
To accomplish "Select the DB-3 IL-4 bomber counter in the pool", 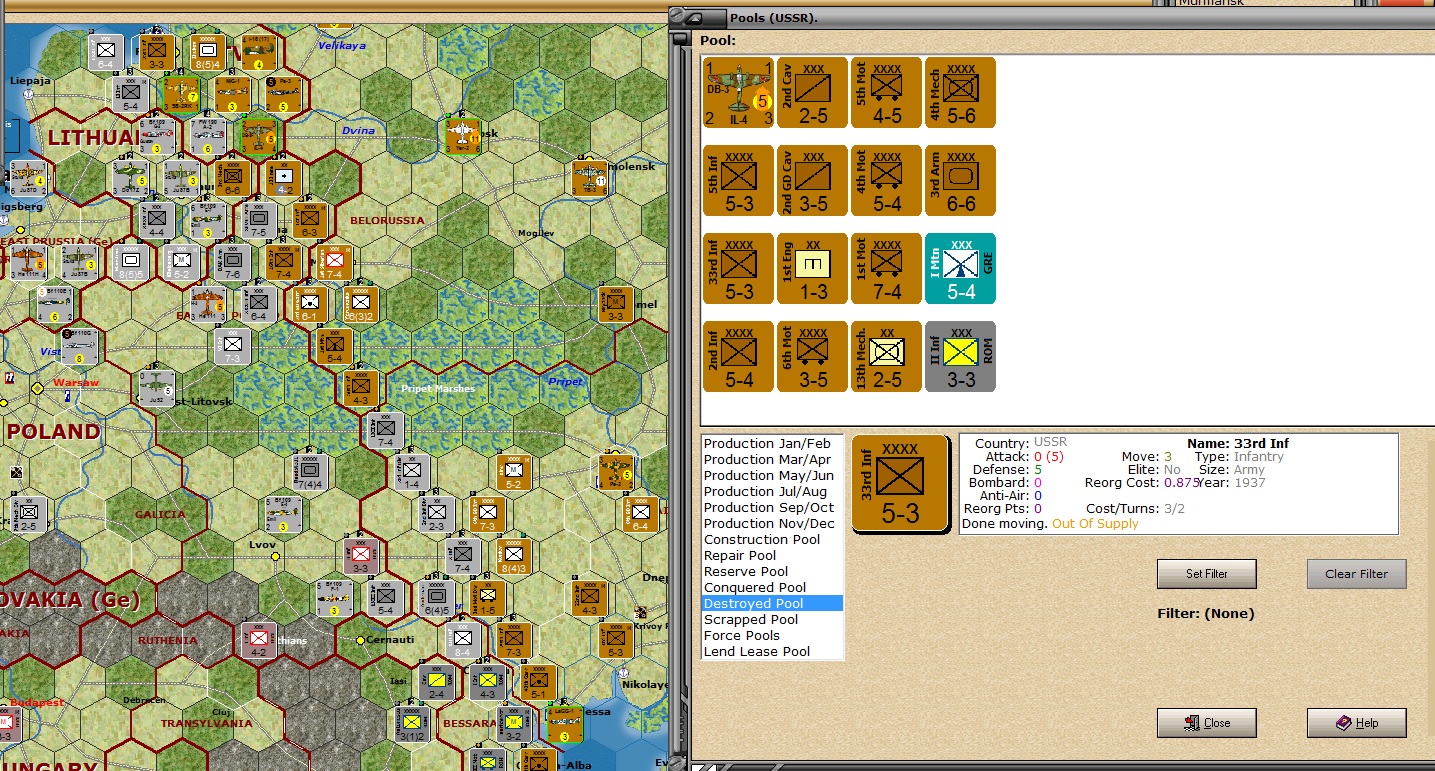I will pos(738,93).
